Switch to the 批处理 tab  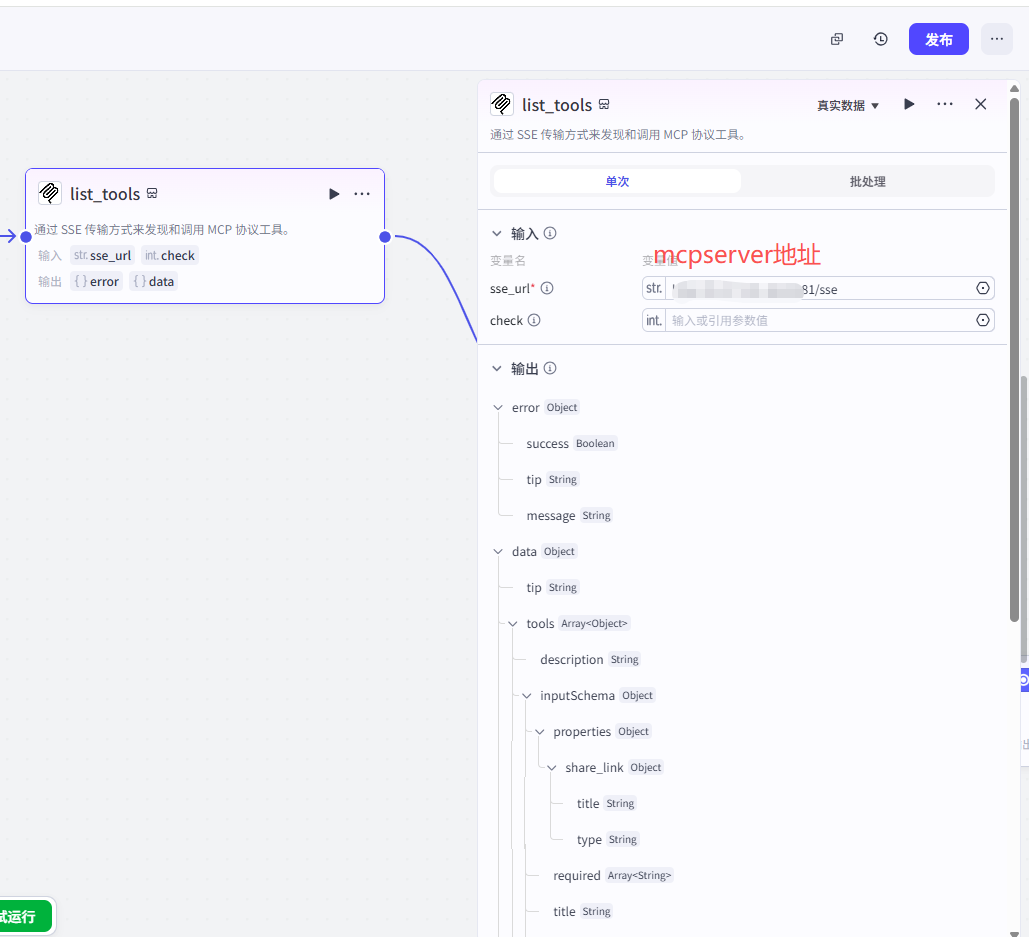(867, 181)
